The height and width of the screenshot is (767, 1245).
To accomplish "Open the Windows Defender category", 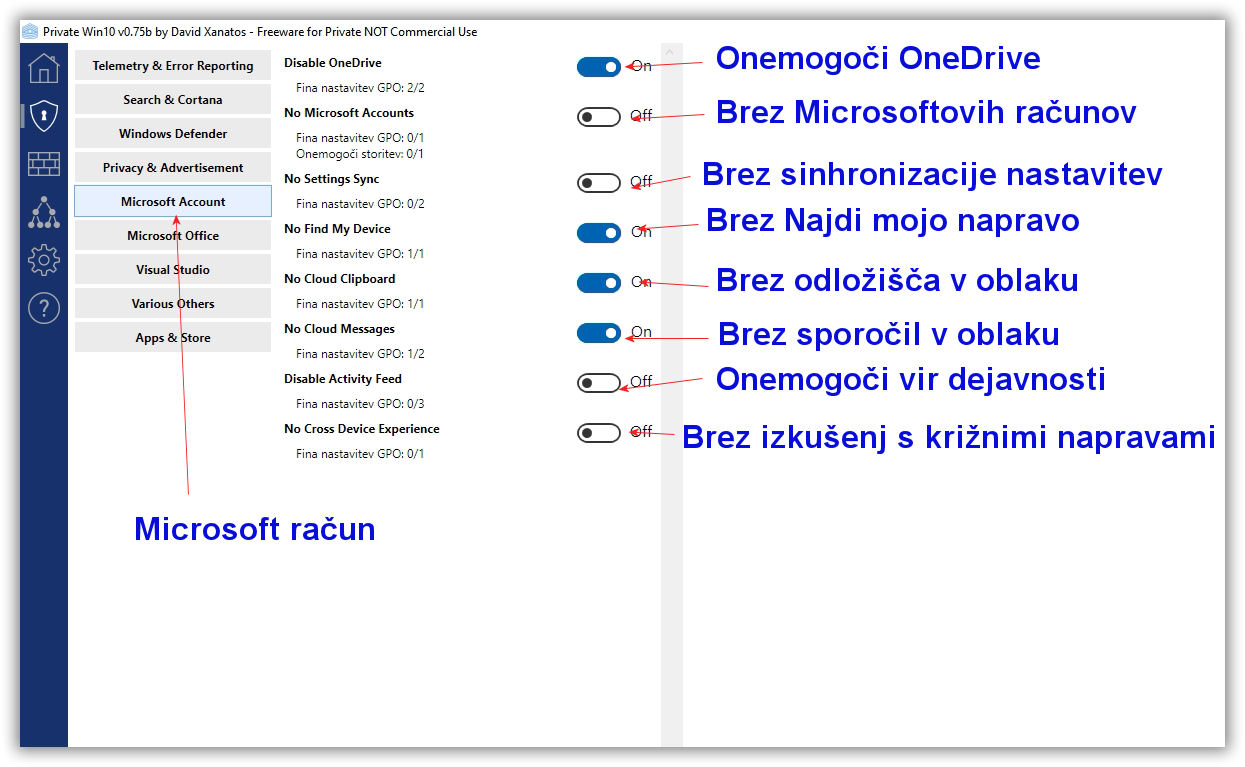I will 173,134.
